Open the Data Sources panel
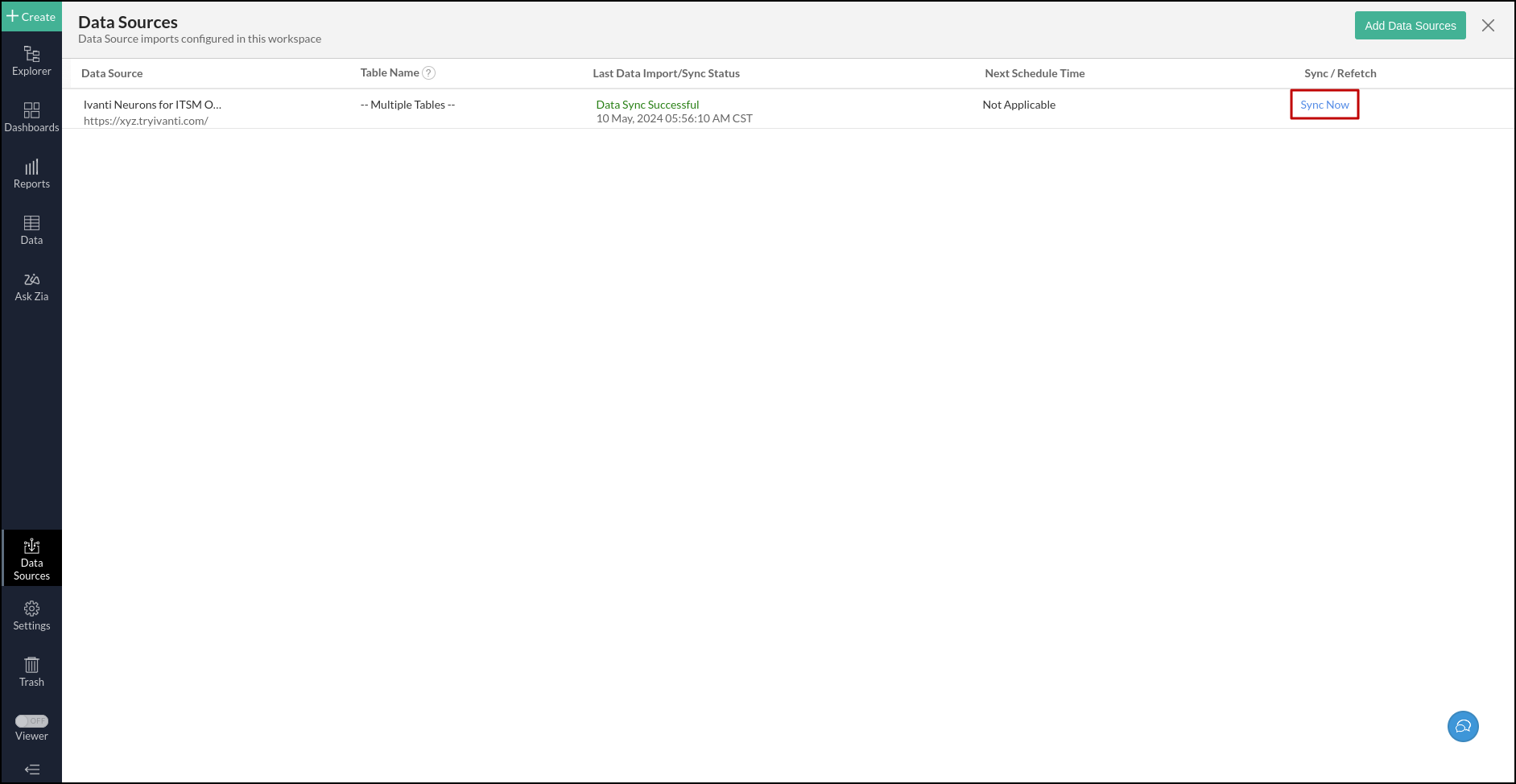 [x=31, y=558]
